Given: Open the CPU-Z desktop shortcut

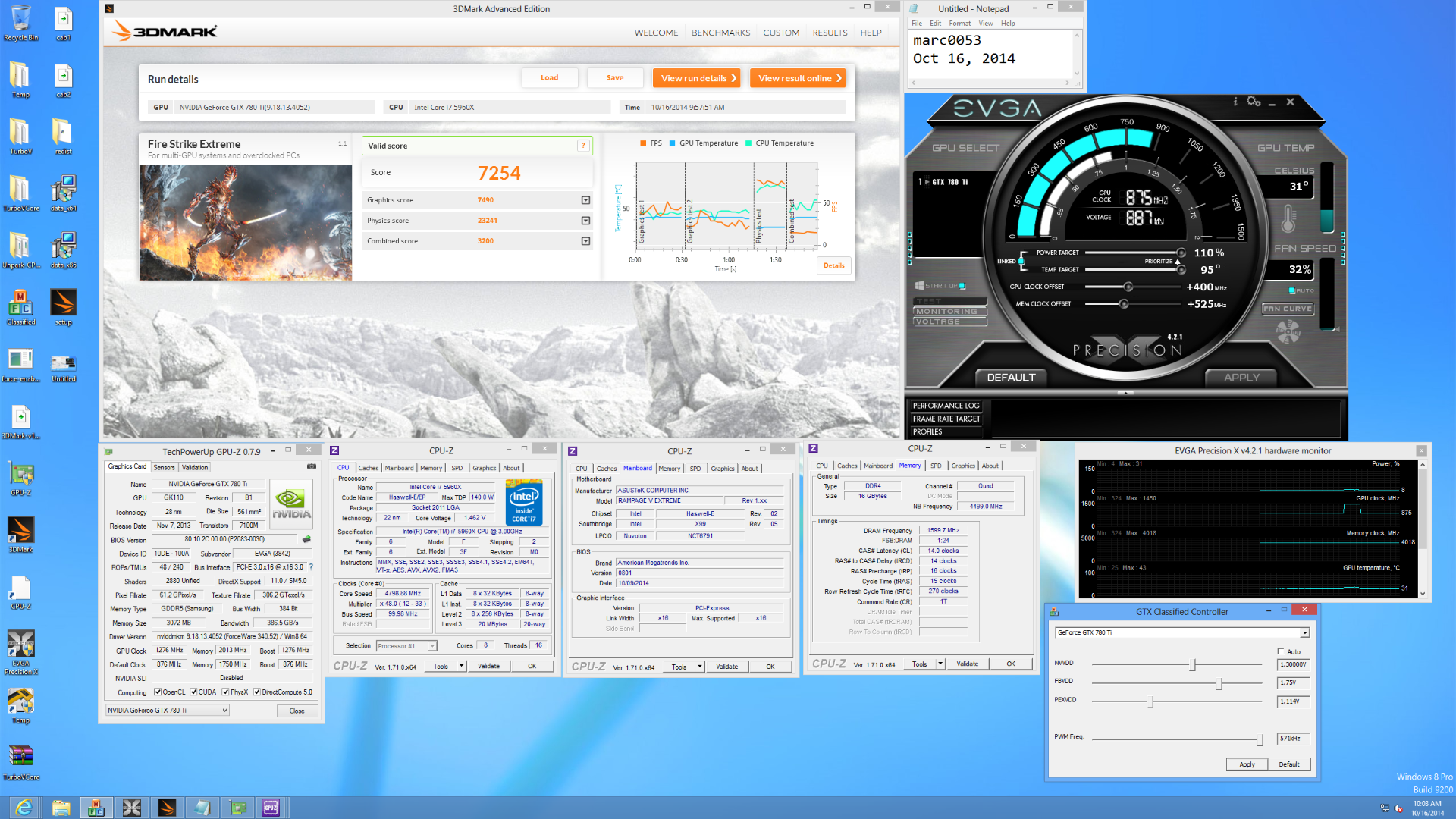Looking at the screenshot, I should coord(20,592).
